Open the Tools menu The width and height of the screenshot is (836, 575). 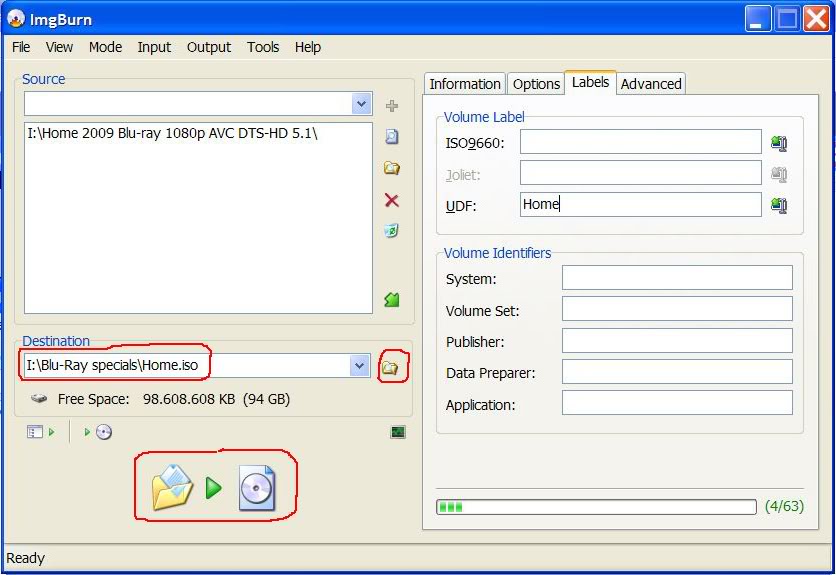pos(263,47)
